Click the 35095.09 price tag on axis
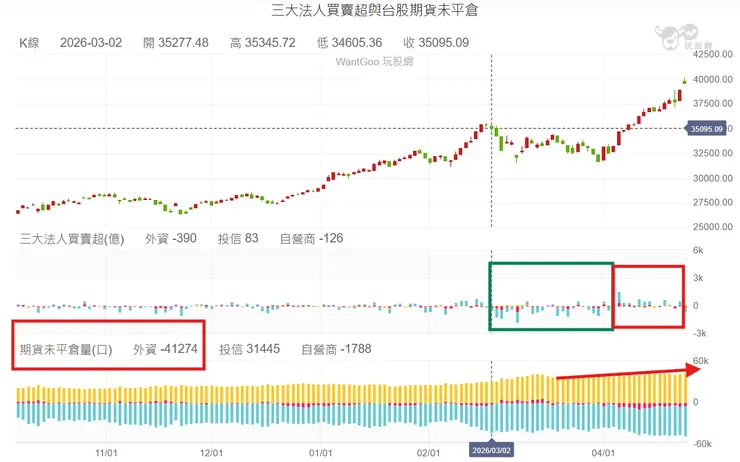 point(706,129)
